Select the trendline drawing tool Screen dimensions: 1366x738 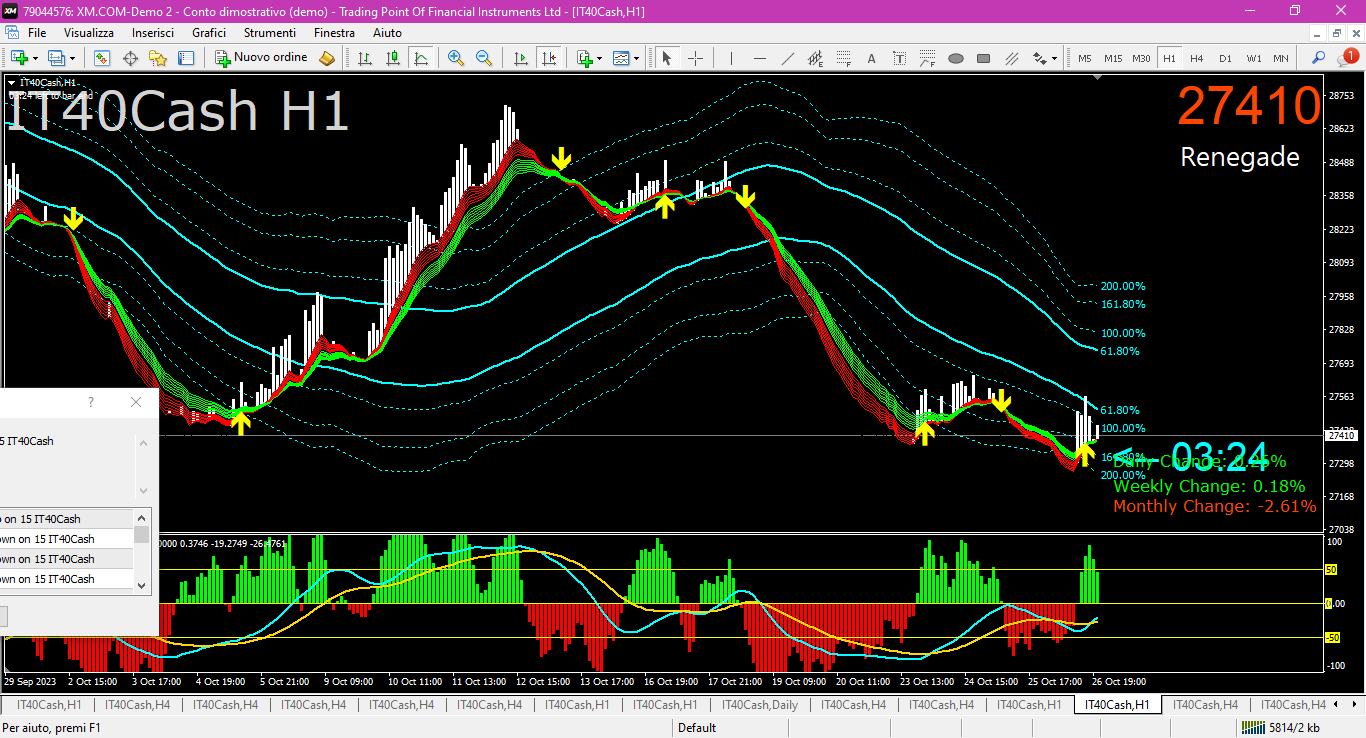787,58
